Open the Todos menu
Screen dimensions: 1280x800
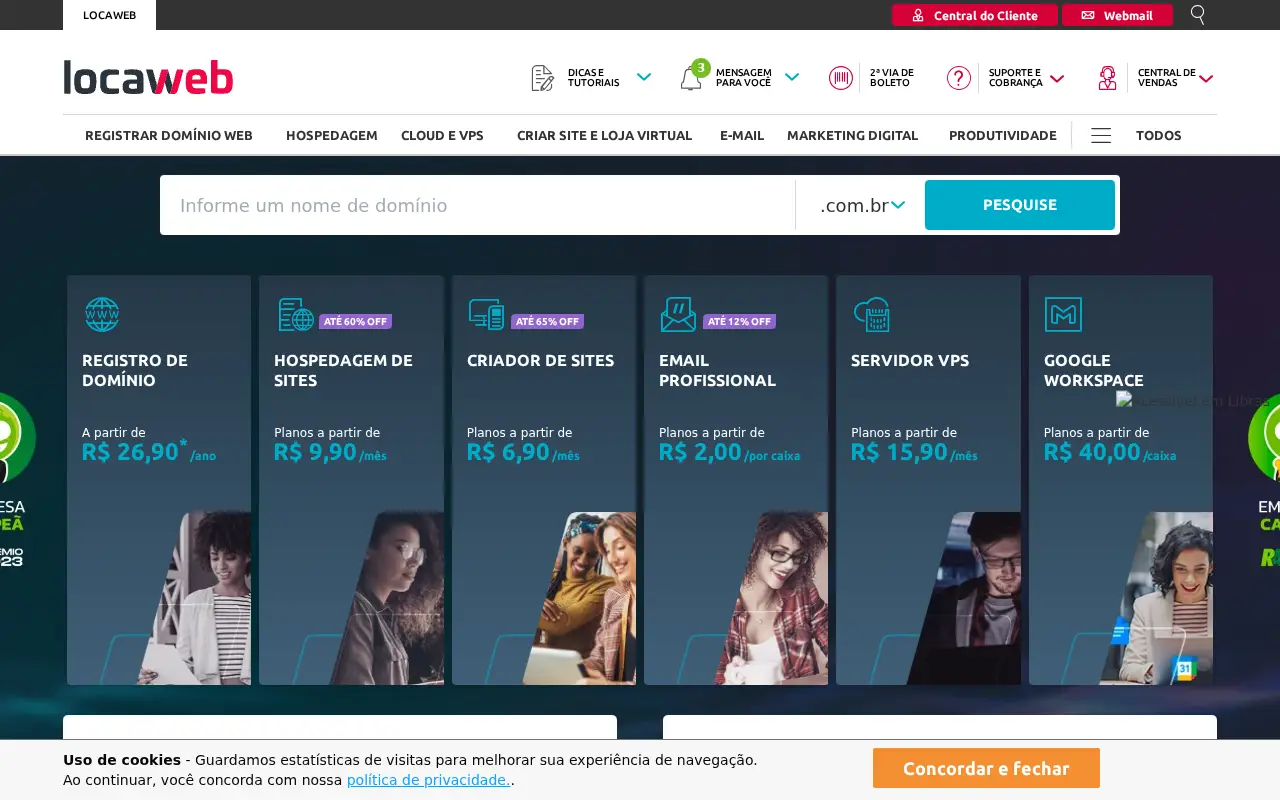[1159, 135]
